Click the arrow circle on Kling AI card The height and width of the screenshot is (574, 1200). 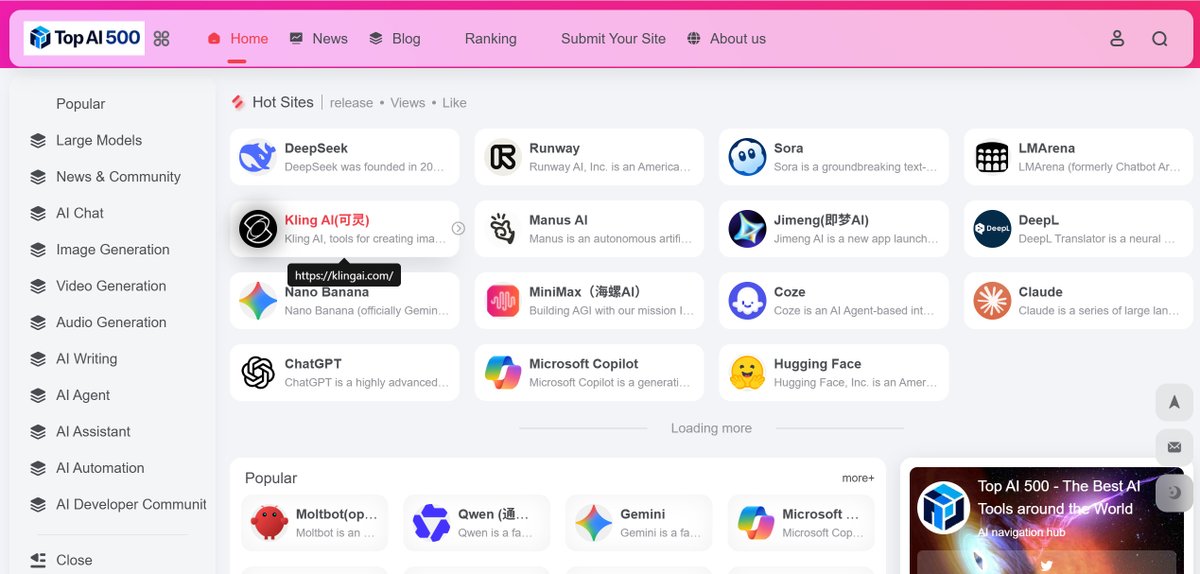458,229
